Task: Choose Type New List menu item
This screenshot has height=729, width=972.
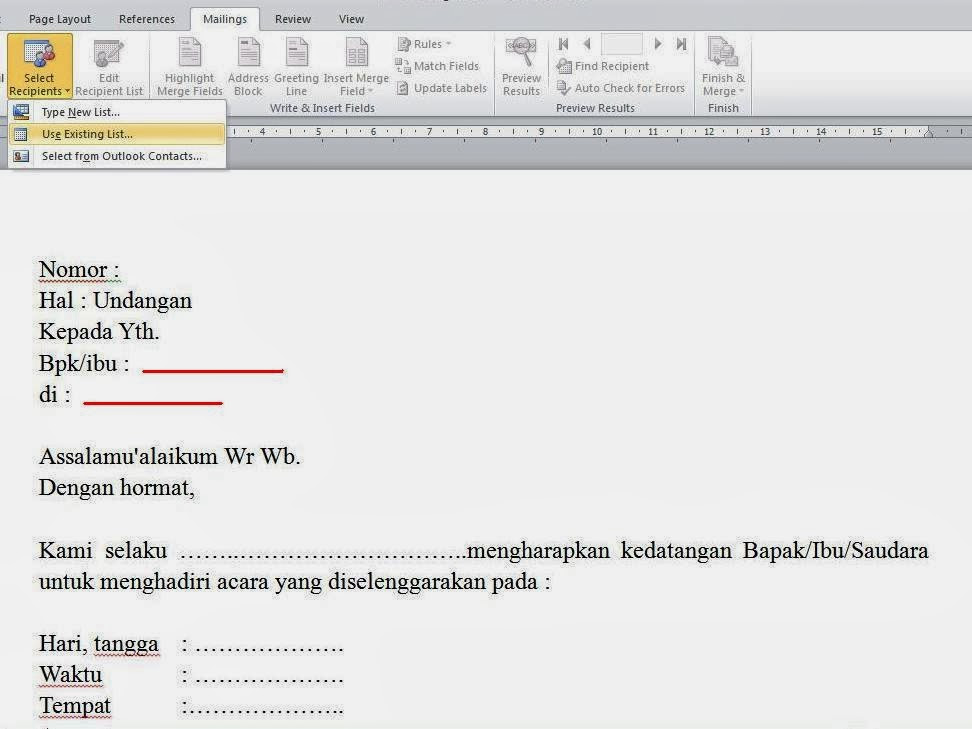Action: [117, 112]
